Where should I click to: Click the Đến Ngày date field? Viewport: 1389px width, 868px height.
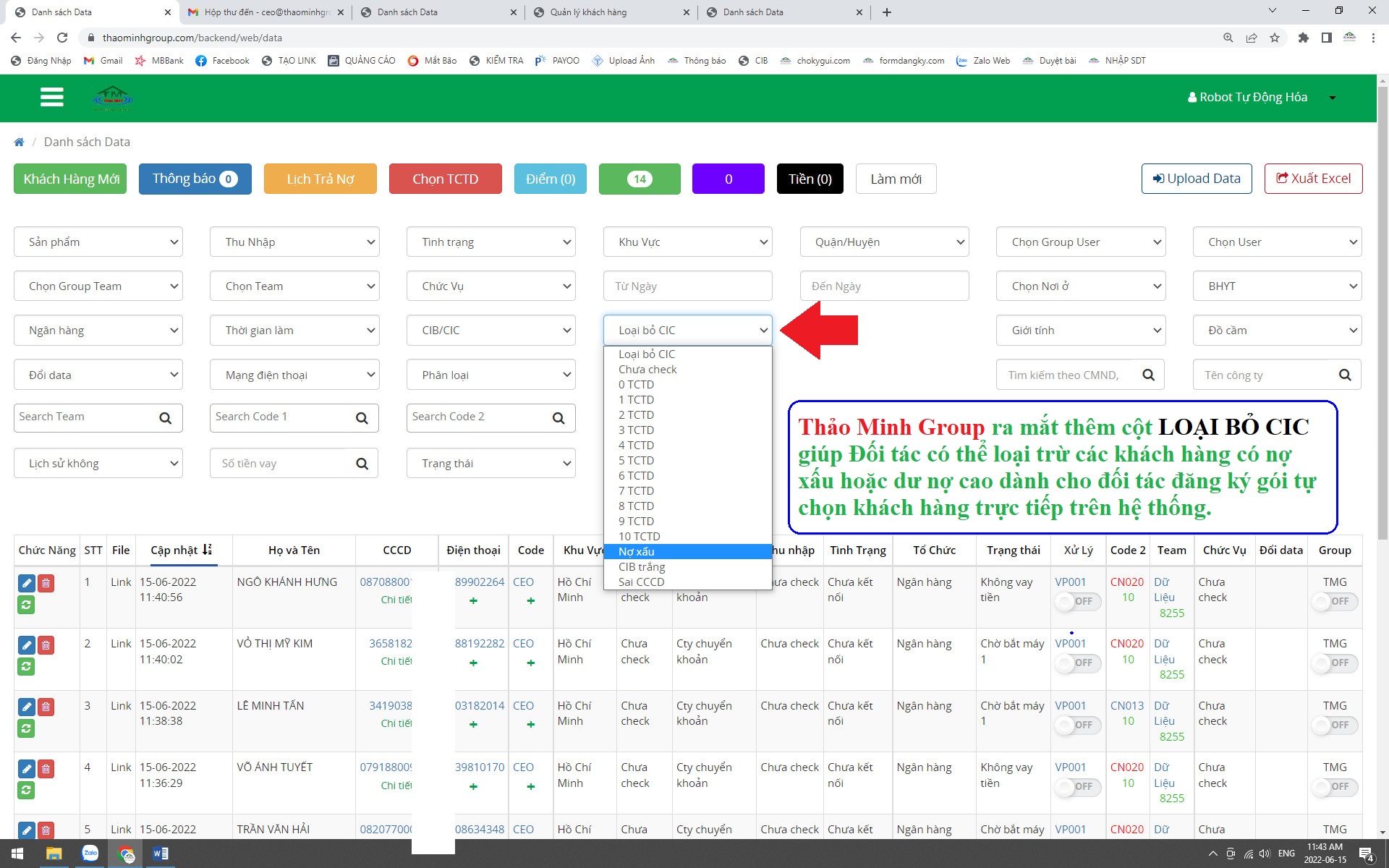pos(885,286)
